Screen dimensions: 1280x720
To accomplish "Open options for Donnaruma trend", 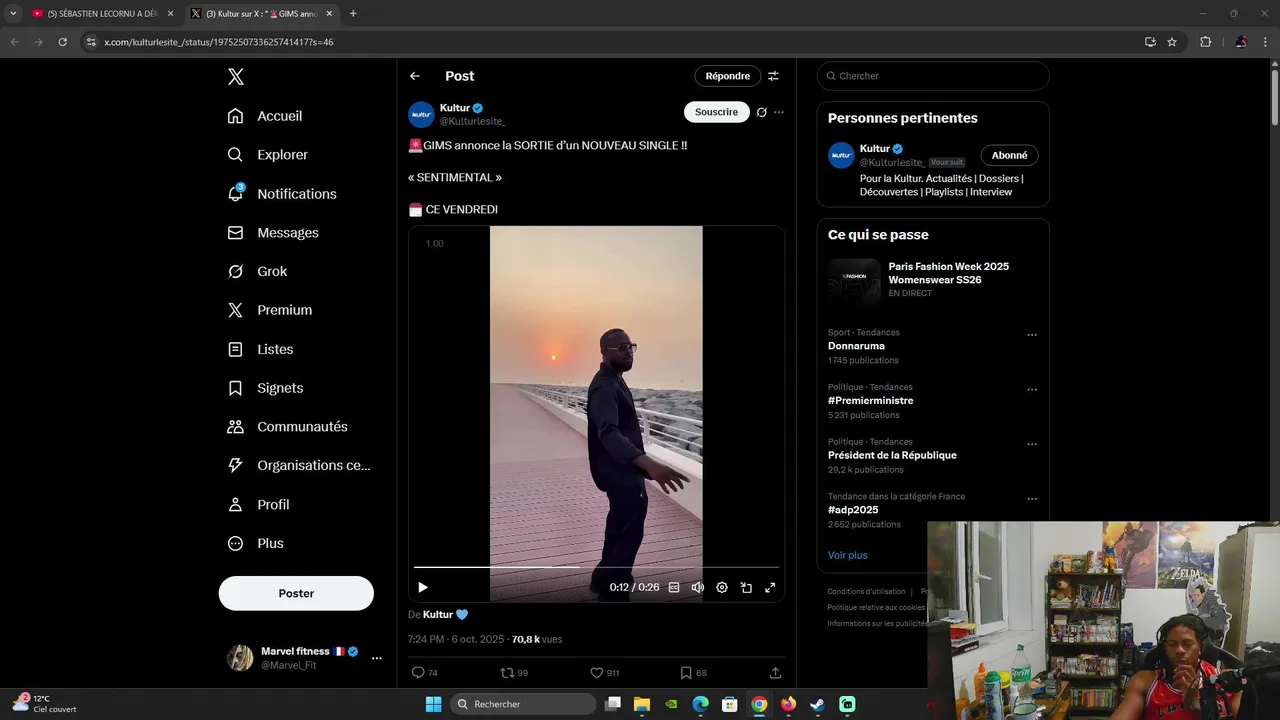I will [1032, 335].
